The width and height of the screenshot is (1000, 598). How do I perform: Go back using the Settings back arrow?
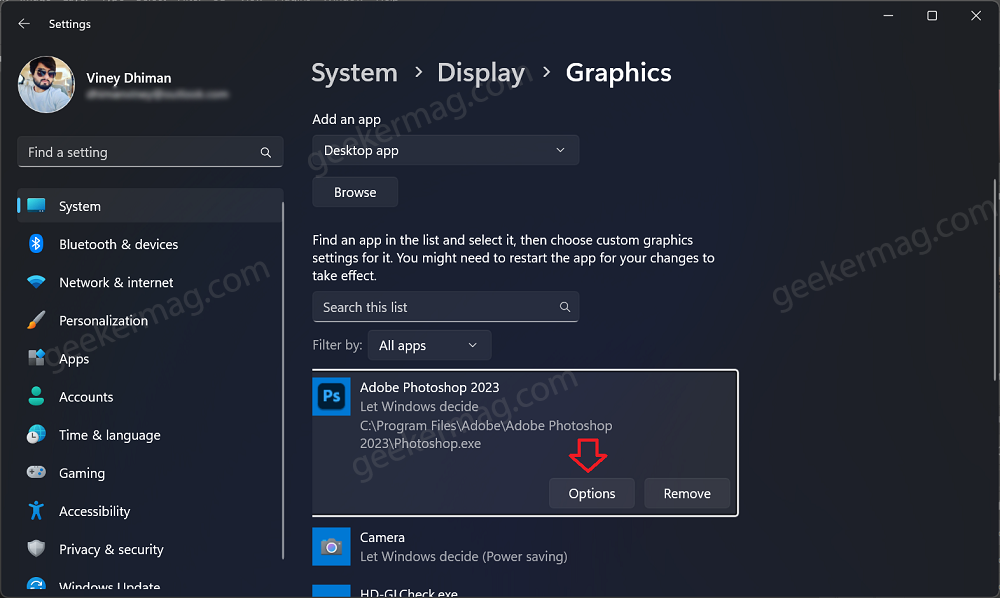coord(24,24)
